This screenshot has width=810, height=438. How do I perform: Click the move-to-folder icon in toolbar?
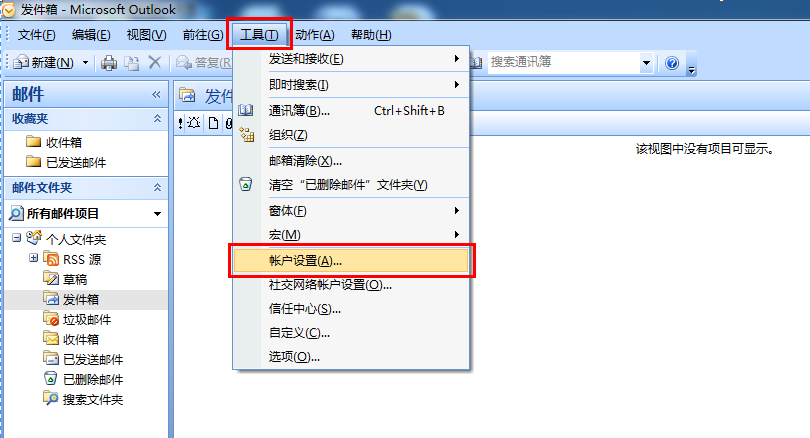pyautogui.click(x=132, y=63)
